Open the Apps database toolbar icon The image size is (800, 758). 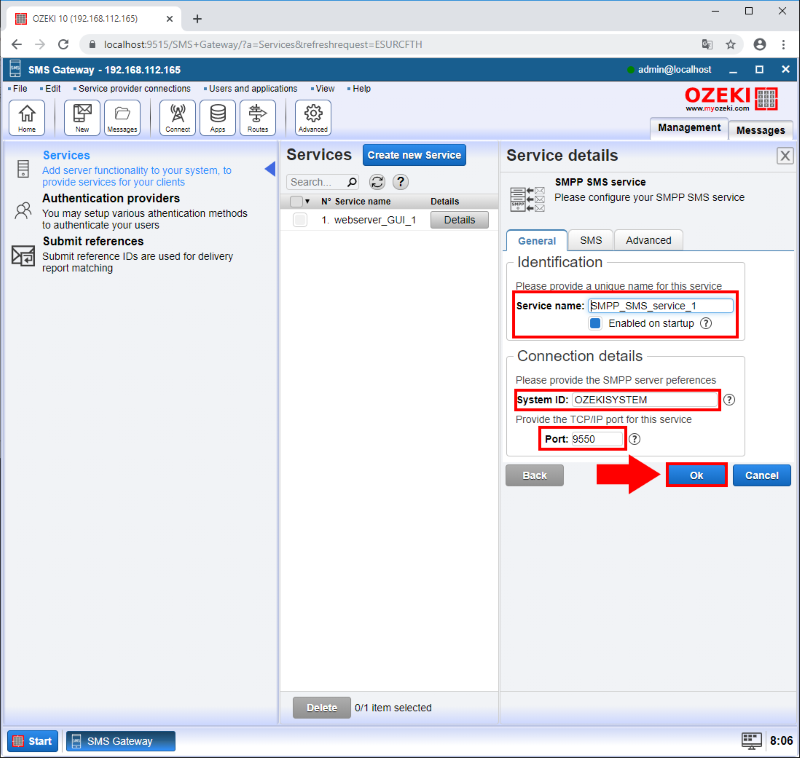click(x=218, y=117)
